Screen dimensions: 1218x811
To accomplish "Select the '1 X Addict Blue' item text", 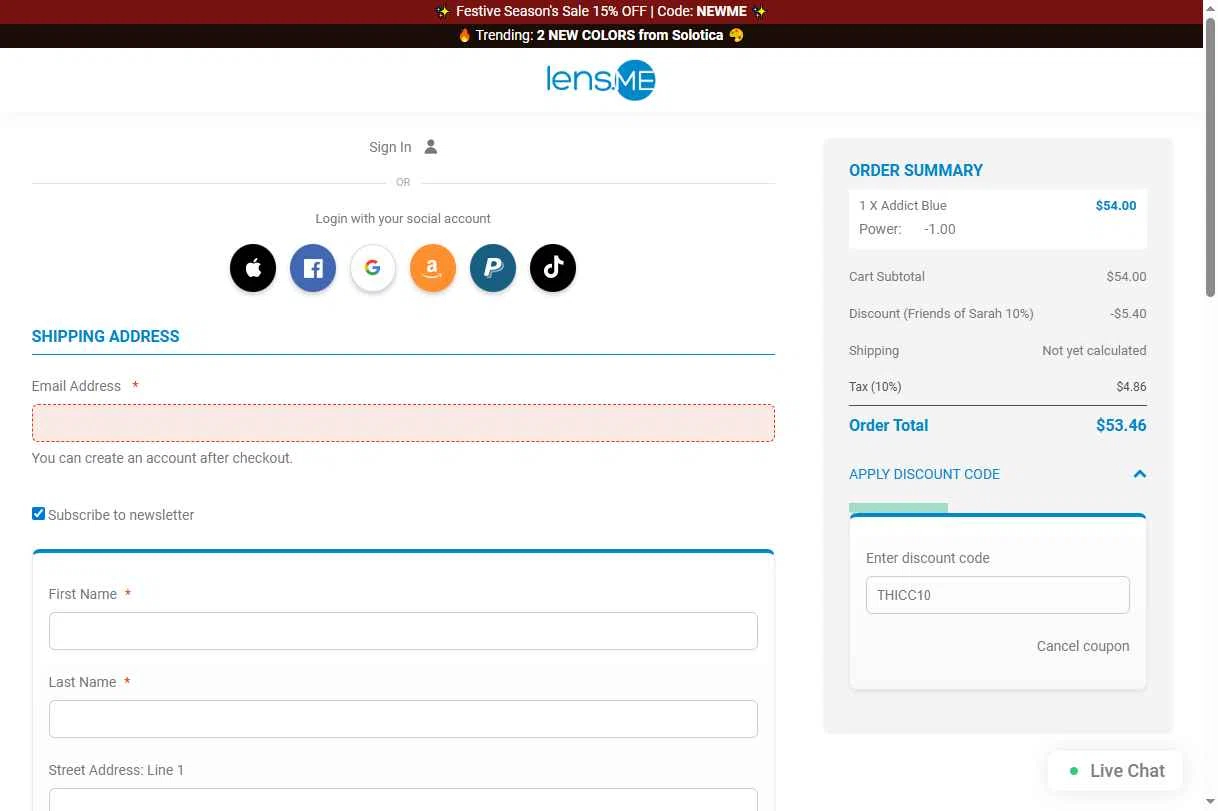I will pos(903,205).
